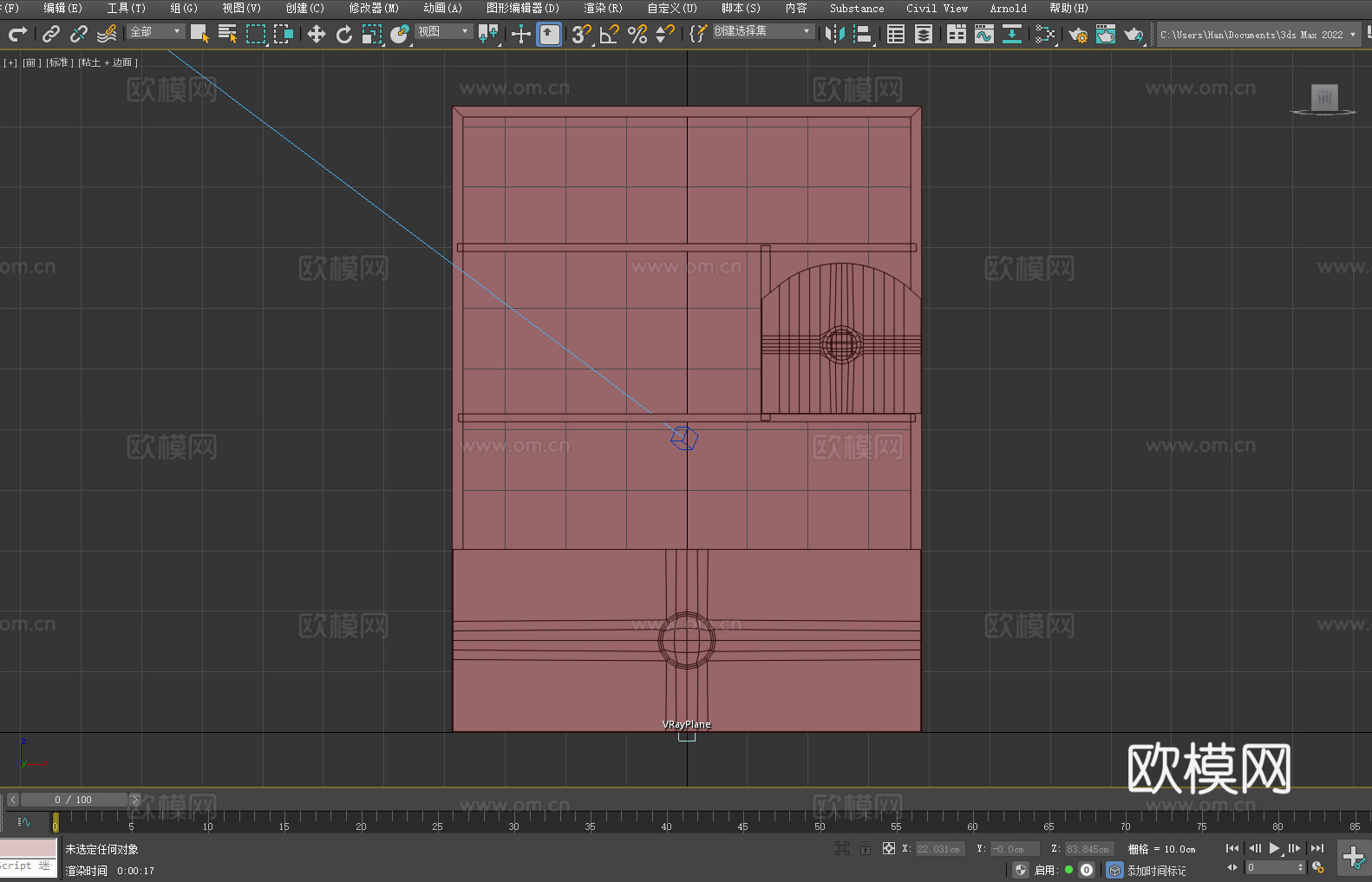Image resolution: width=1372 pixels, height=882 pixels.
Task: Toggle Angle Snap
Action: [610, 34]
